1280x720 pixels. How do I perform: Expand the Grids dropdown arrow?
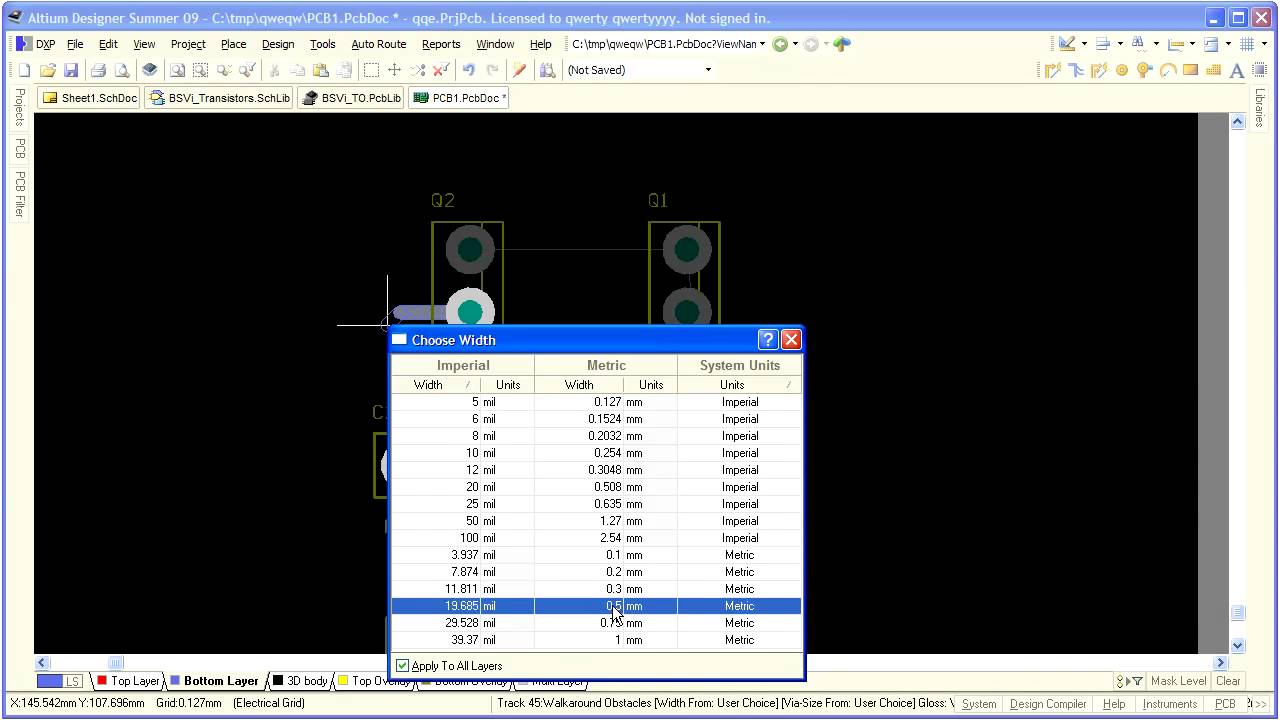click(x=1264, y=44)
